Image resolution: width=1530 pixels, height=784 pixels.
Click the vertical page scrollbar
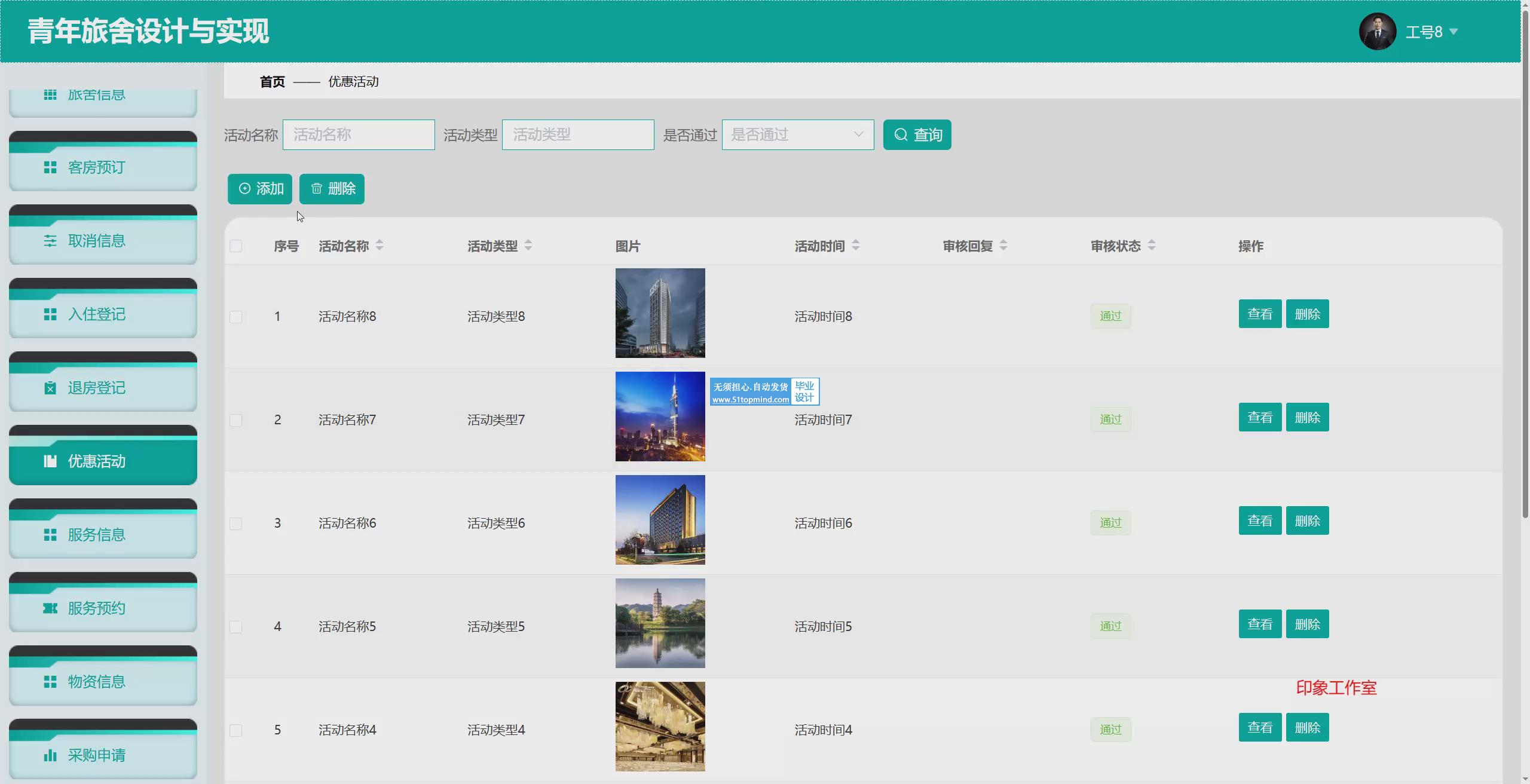click(1525, 263)
